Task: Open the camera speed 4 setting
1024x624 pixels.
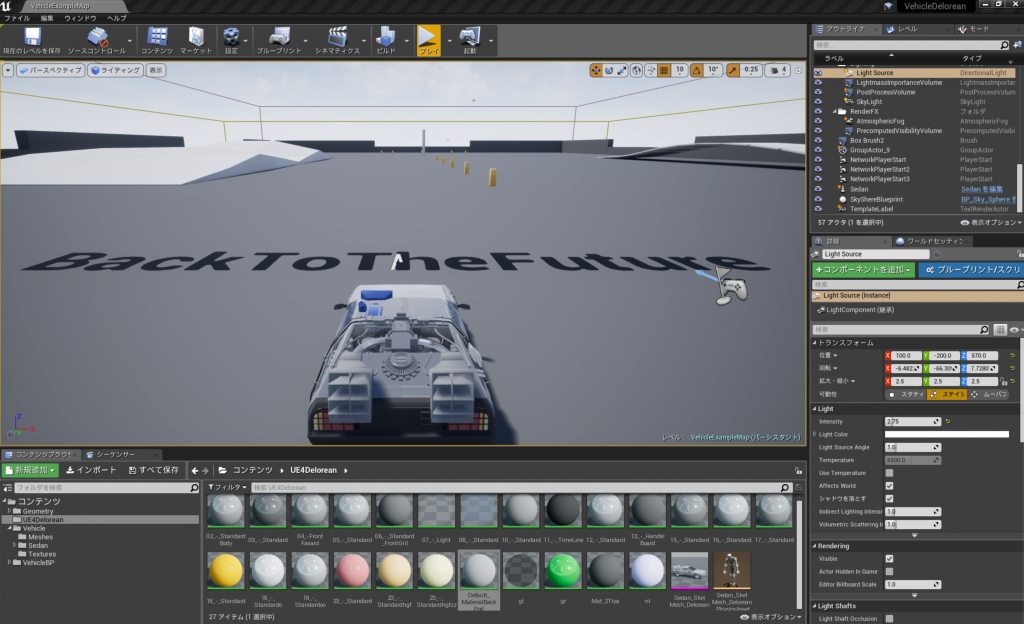Action: click(777, 70)
